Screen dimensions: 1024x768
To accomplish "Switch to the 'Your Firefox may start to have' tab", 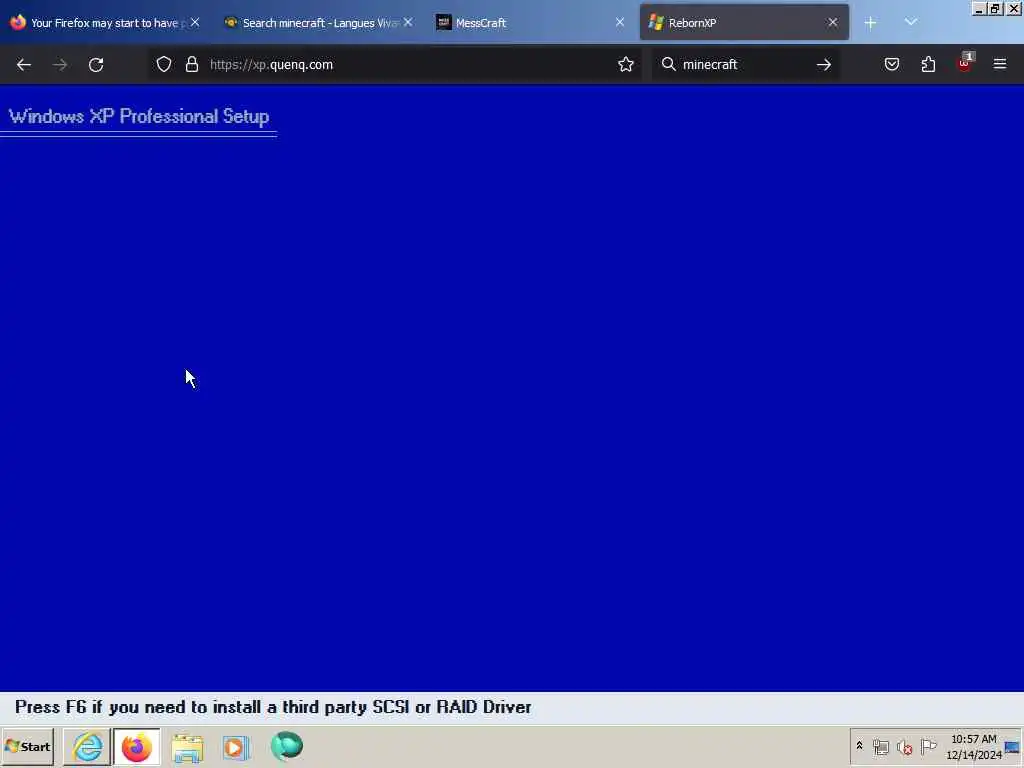I will click(104, 23).
